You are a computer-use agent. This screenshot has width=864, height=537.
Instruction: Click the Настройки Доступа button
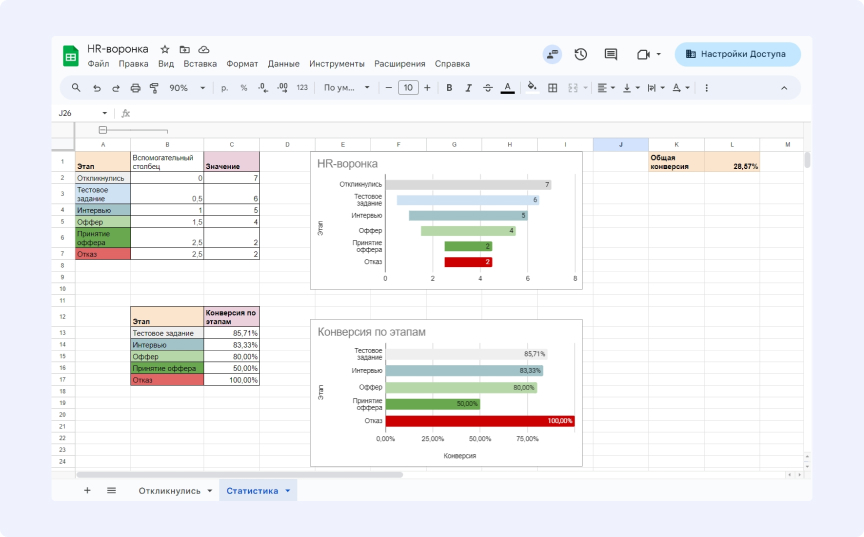(737, 54)
